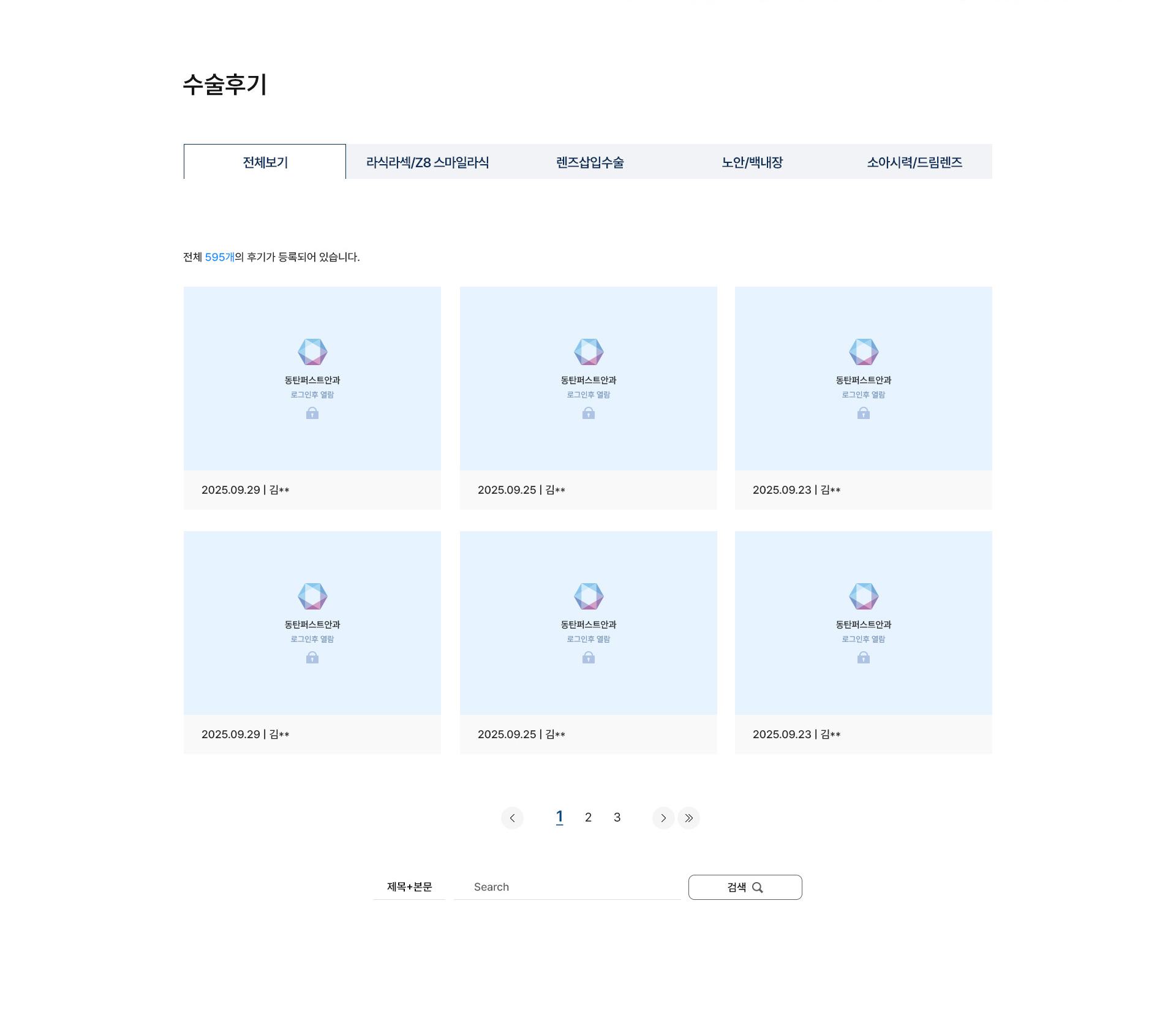Screen dimensions: 1176x1023
Task: Click the 595개 review count link
Action: (219, 257)
